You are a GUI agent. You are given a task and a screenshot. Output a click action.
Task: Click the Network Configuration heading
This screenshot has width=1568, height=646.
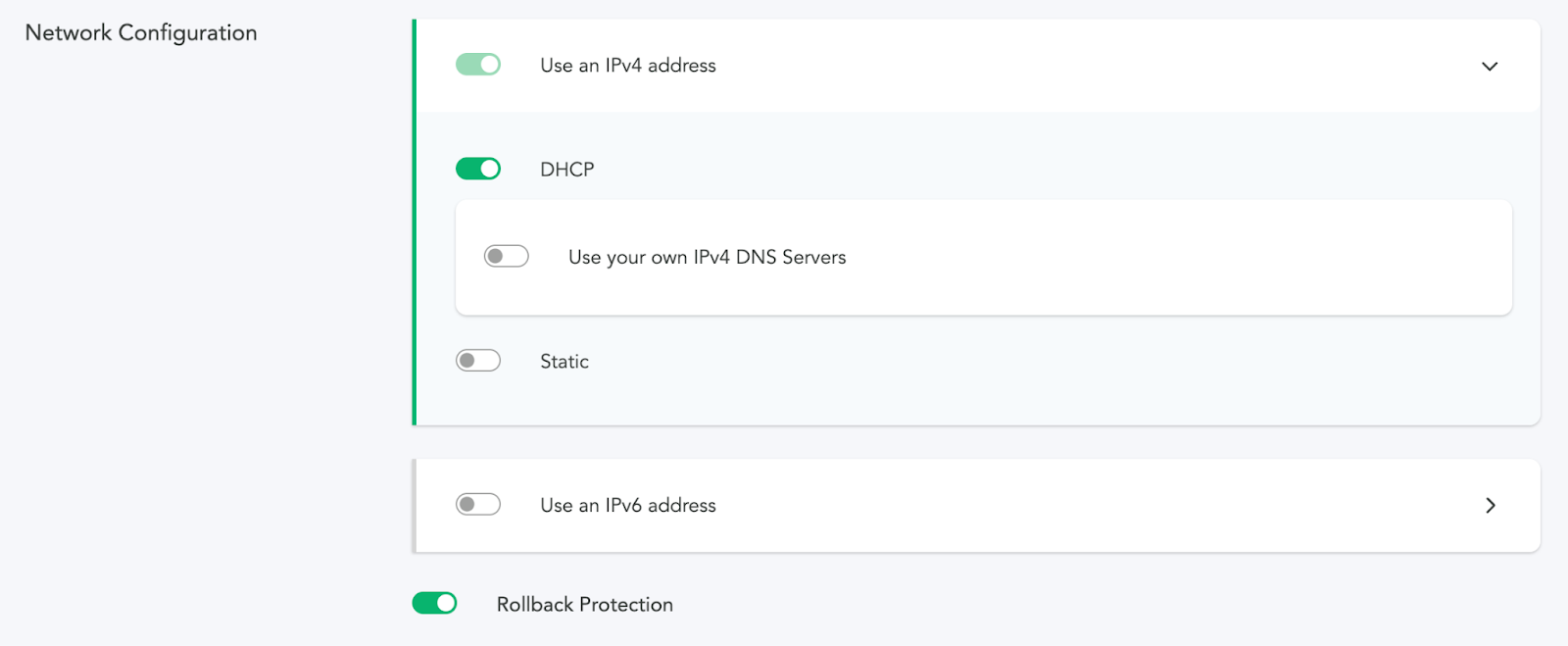coord(141,33)
